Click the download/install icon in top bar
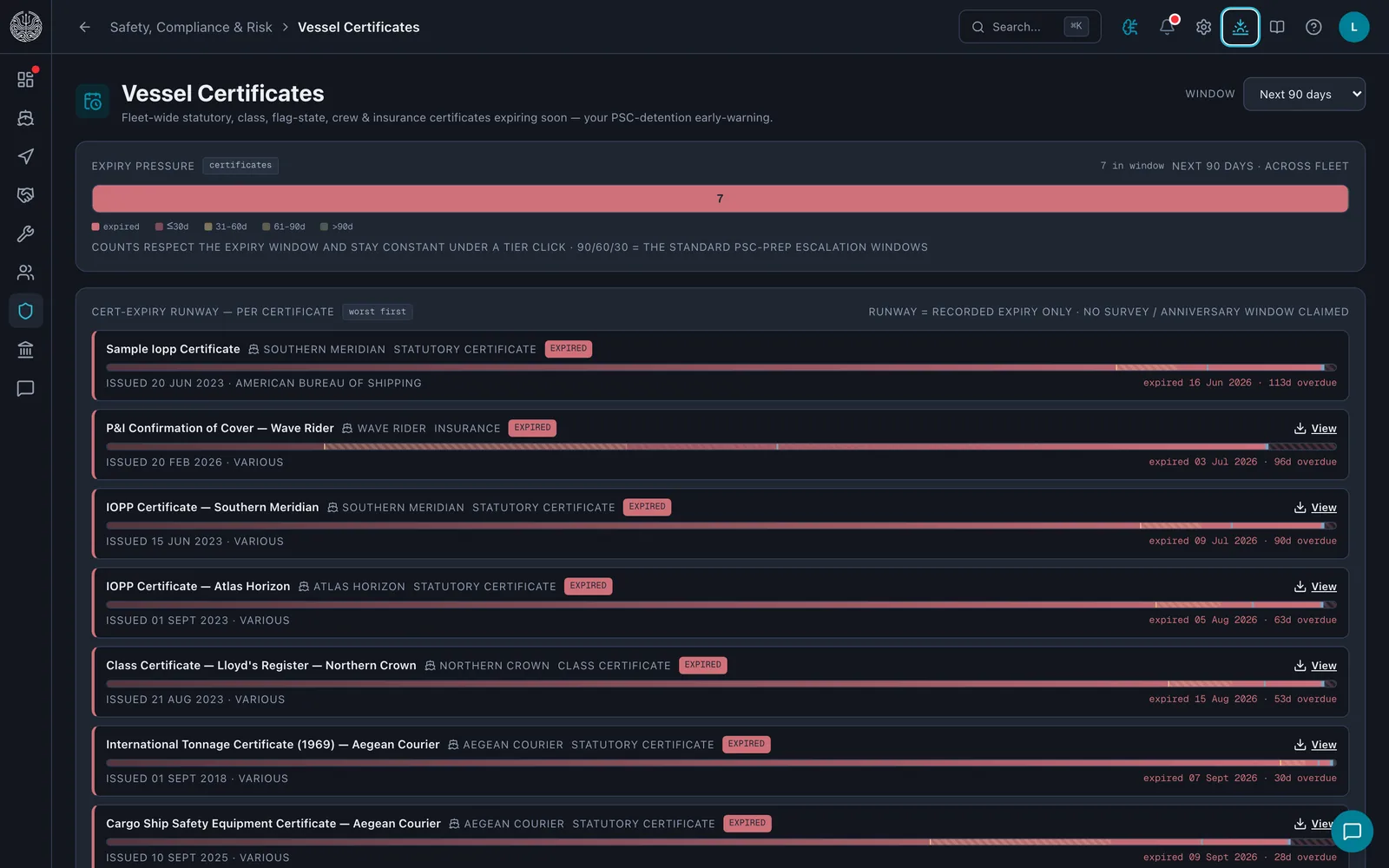 [1240, 27]
